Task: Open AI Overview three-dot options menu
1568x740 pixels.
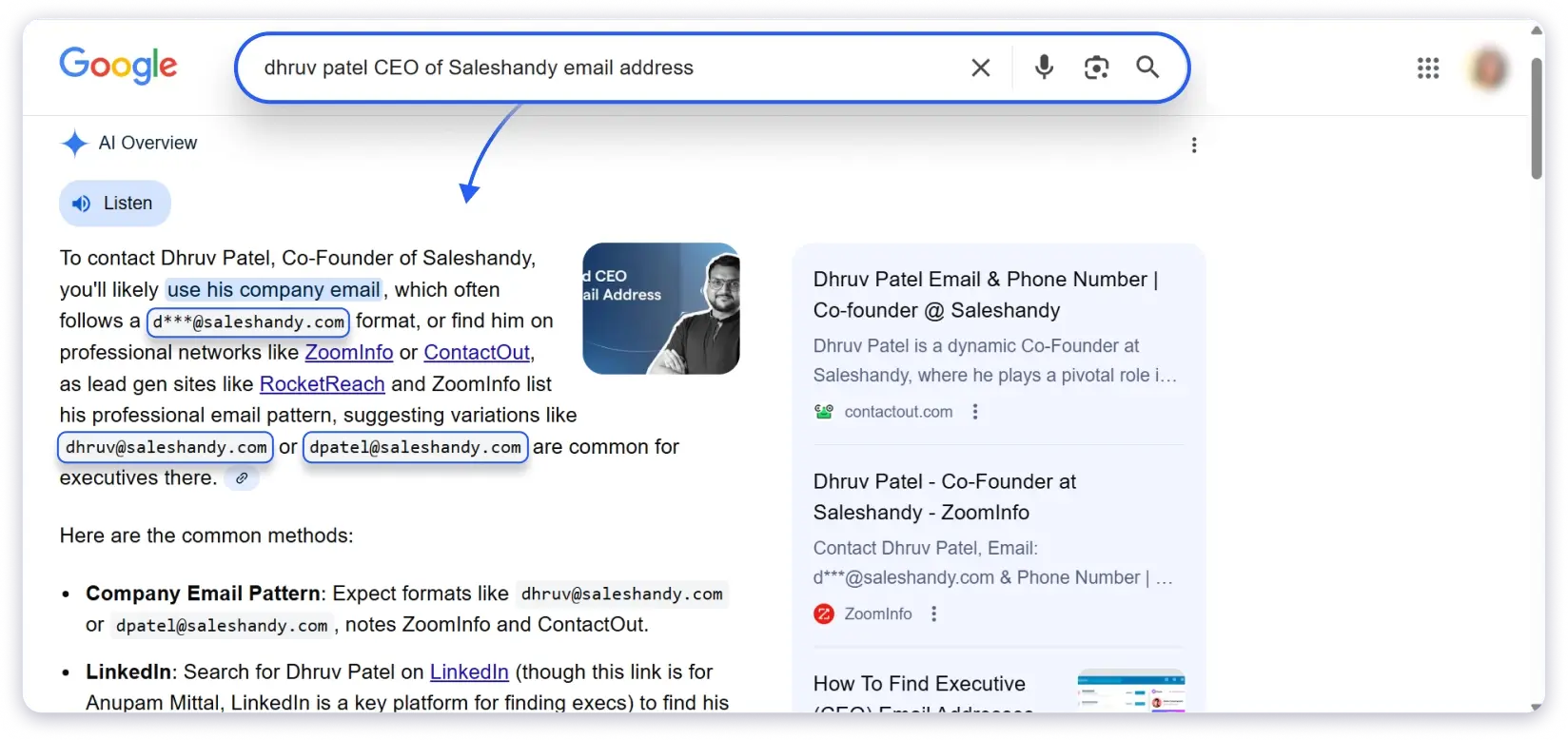Action: tap(1194, 146)
